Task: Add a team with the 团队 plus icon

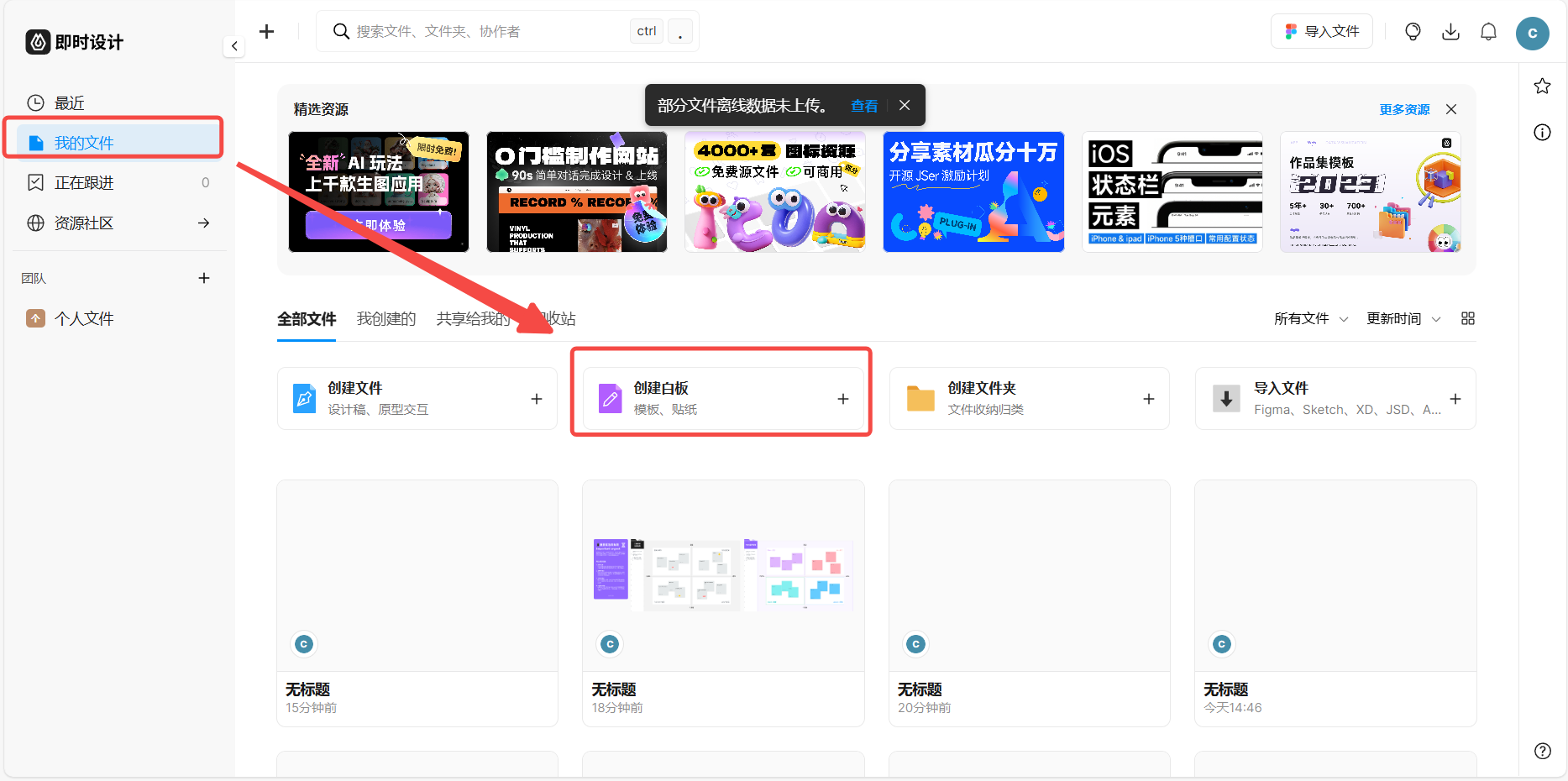Action: (x=203, y=278)
